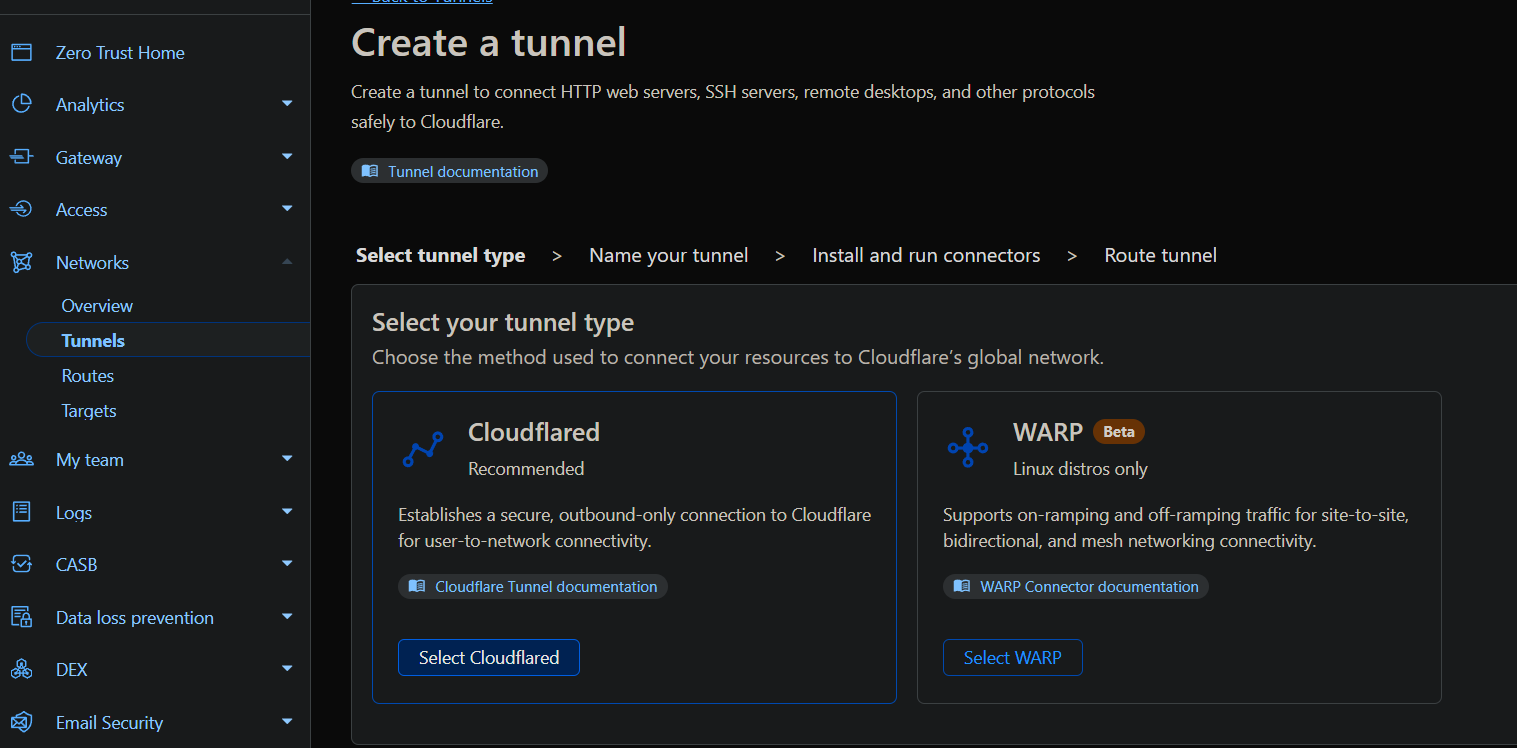Click the Beta badge next to WARP

click(x=1119, y=432)
